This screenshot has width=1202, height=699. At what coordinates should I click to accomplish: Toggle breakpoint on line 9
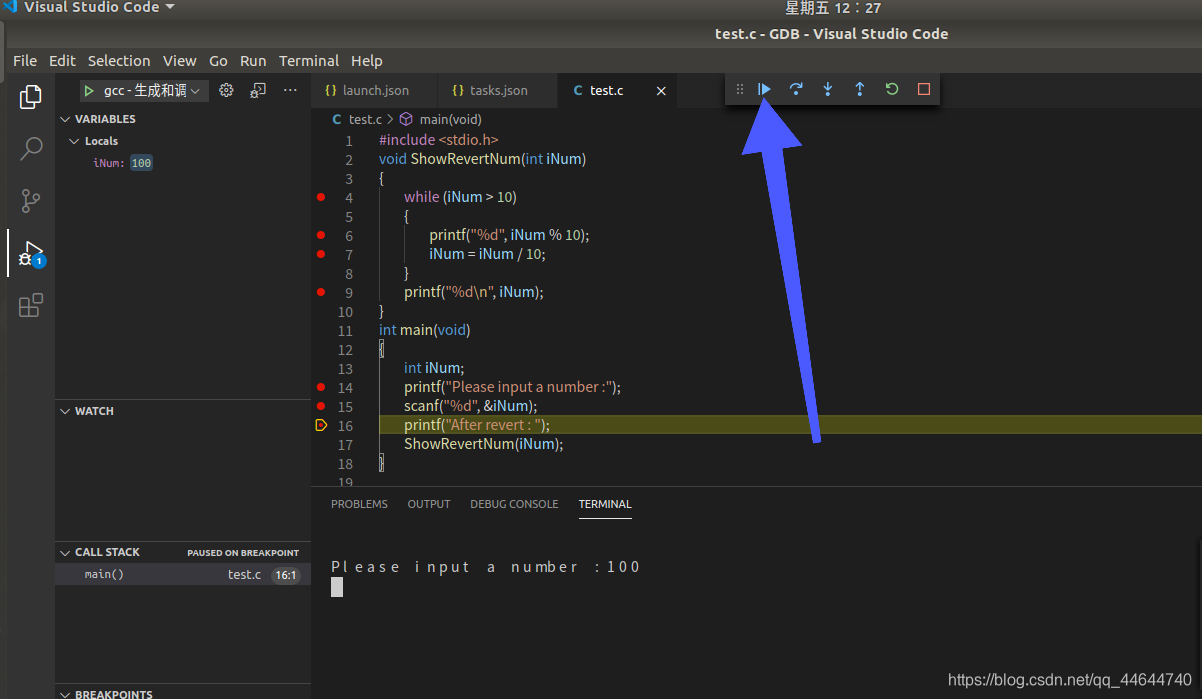pyautogui.click(x=321, y=292)
